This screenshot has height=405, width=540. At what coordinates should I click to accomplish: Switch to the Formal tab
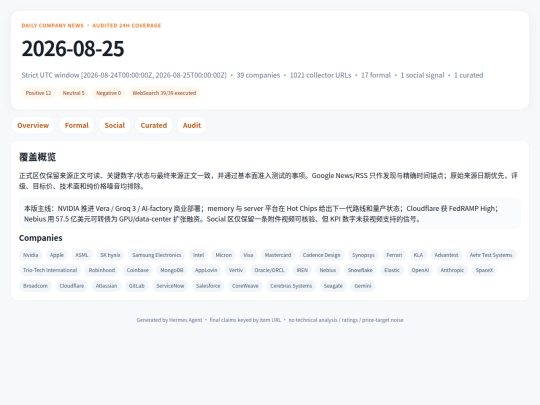pyautogui.click(x=76, y=125)
